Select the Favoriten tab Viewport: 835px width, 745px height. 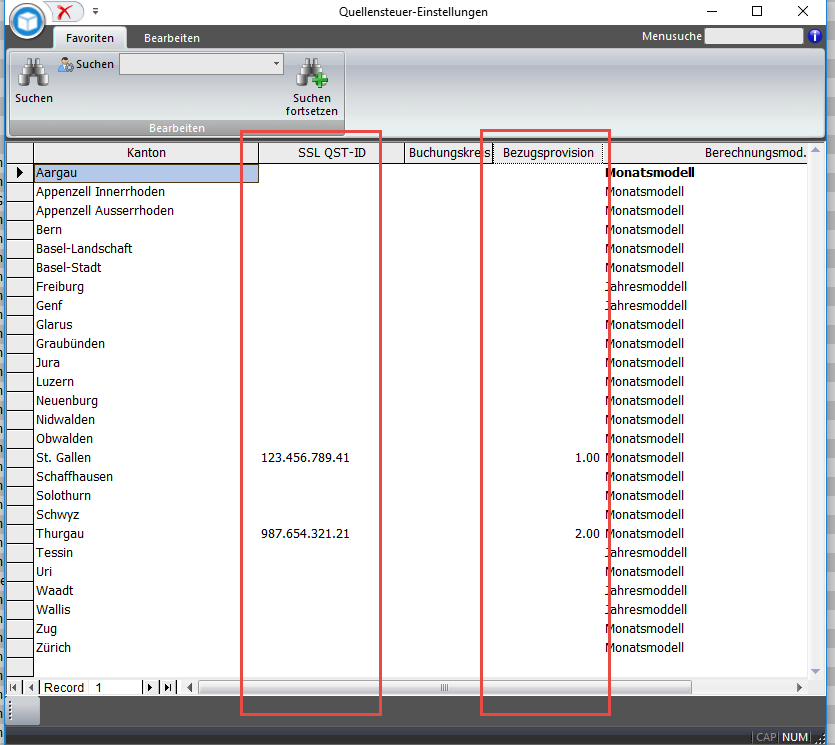89,38
